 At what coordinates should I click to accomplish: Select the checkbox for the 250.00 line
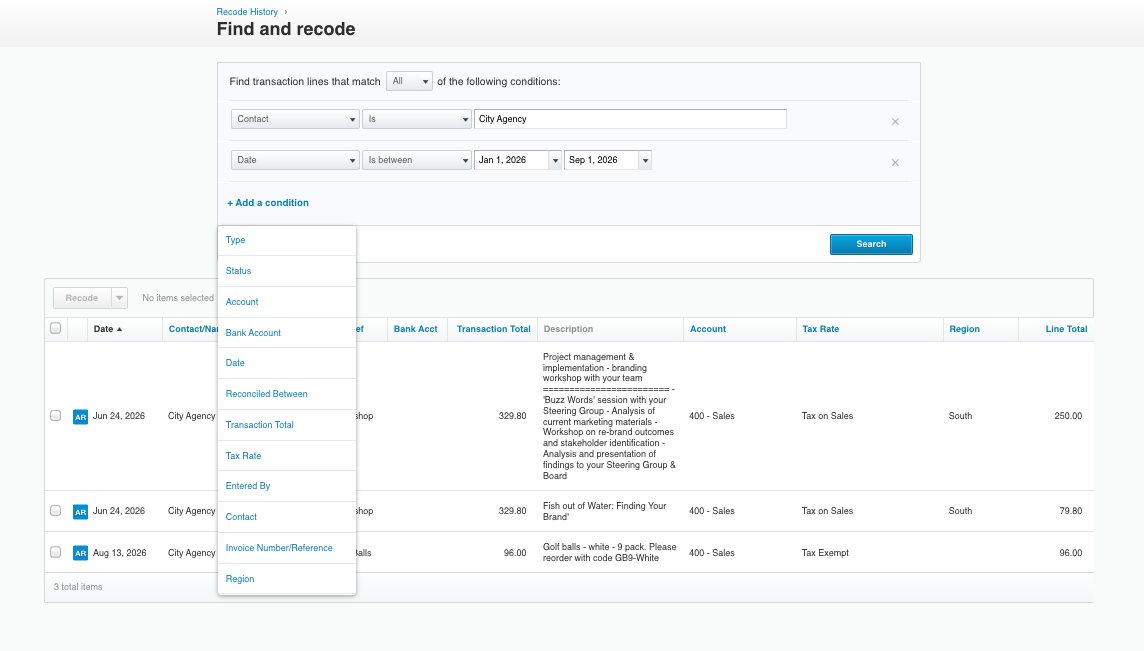pyautogui.click(x=55, y=415)
